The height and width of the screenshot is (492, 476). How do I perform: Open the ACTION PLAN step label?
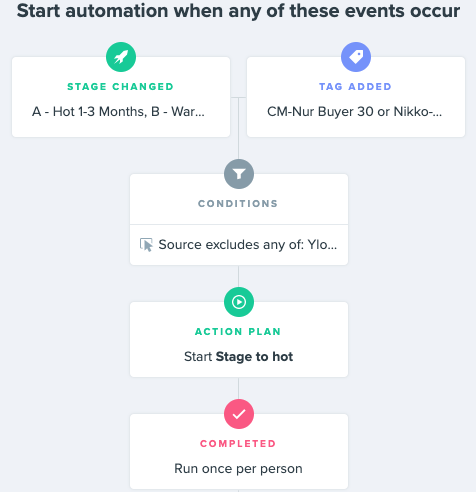pos(238,332)
